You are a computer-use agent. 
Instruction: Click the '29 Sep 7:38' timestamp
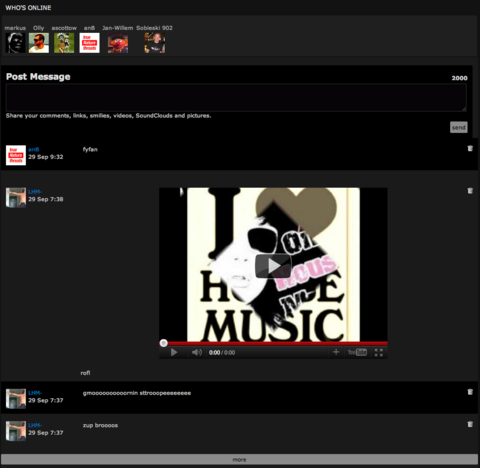46,199
